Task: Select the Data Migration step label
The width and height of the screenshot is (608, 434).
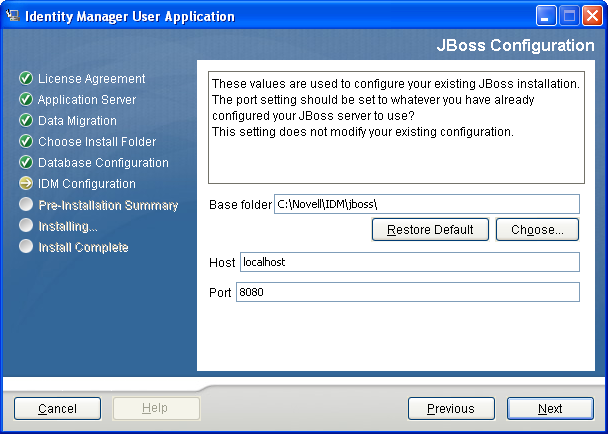Action: [x=77, y=121]
